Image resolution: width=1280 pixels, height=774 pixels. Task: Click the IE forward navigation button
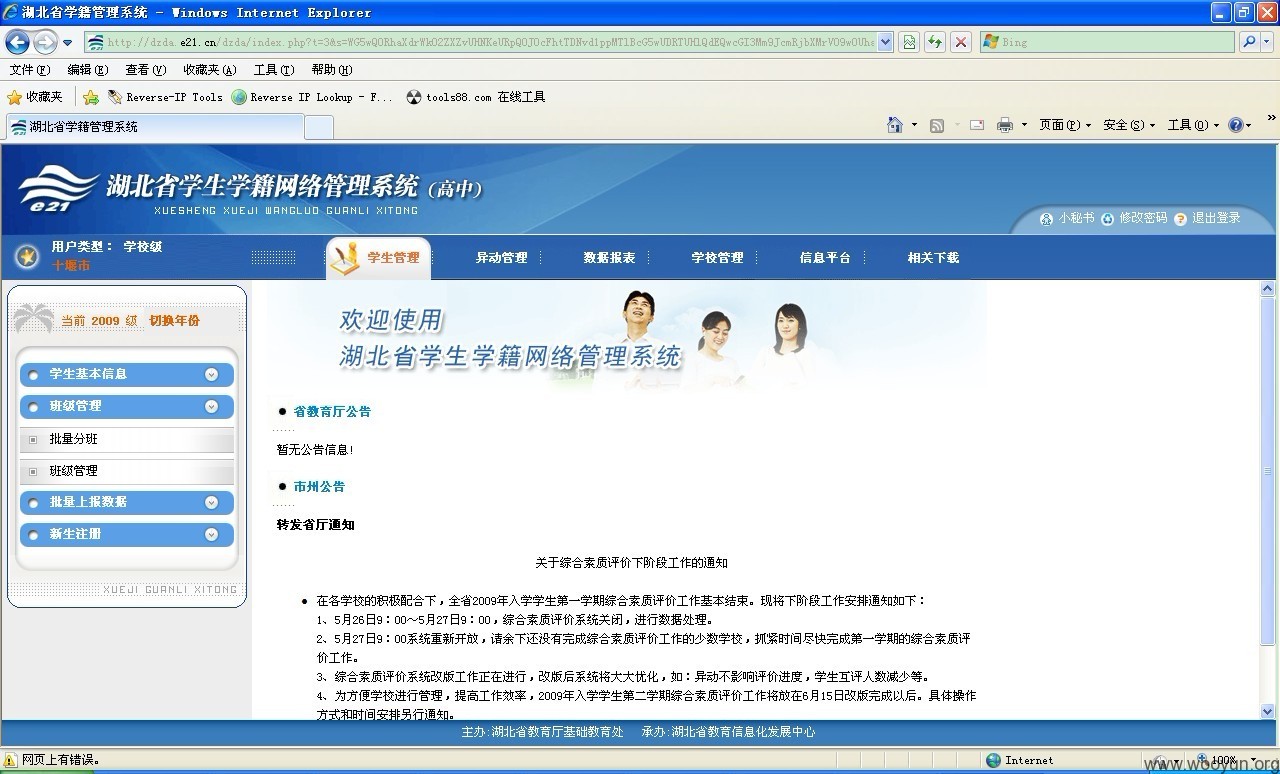click(x=45, y=42)
